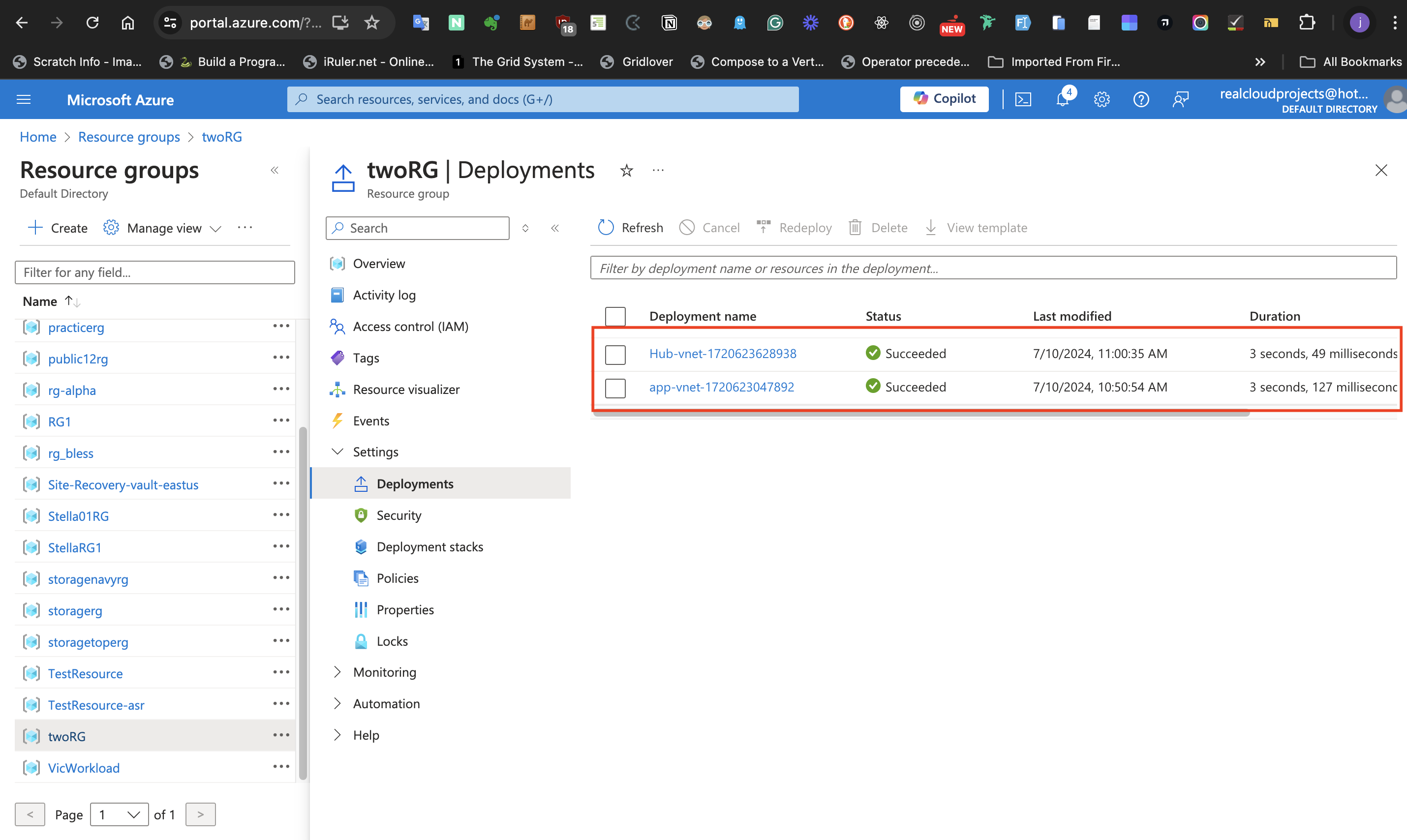The width and height of the screenshot is (1407, 840).
Task: Select the app-vnet deployment checkbox
Action: [615, 388]
